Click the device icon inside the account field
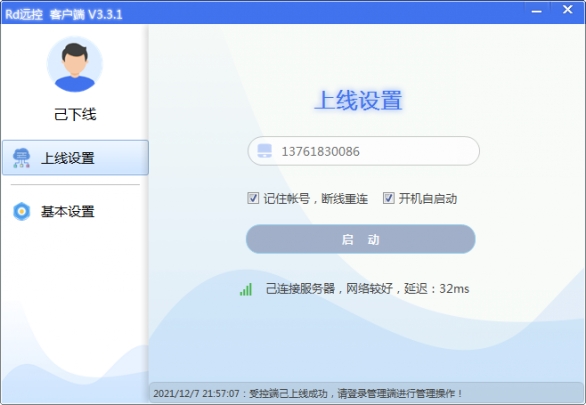Image resolution: width=586 pixels, height=405 pixels. point(265,151)
